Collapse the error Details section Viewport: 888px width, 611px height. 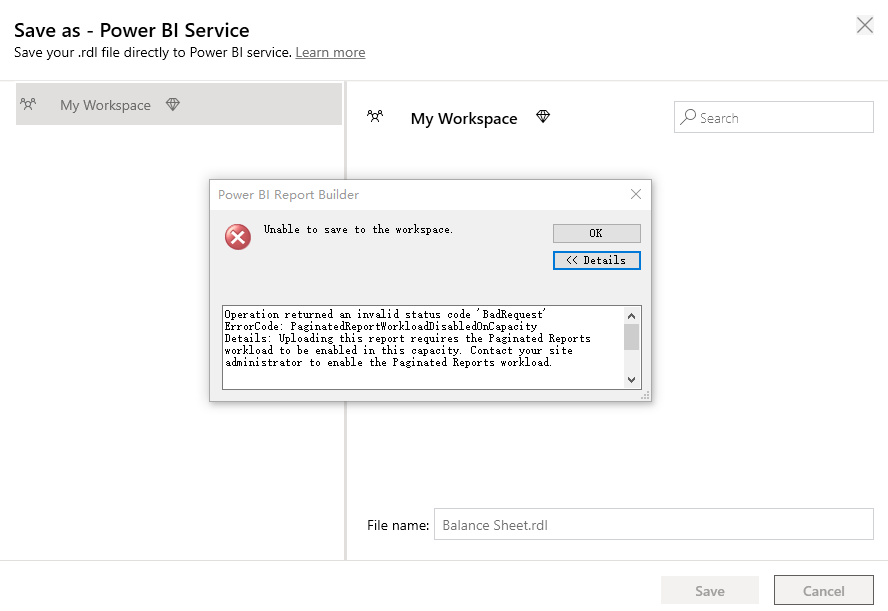click(596, 260)
